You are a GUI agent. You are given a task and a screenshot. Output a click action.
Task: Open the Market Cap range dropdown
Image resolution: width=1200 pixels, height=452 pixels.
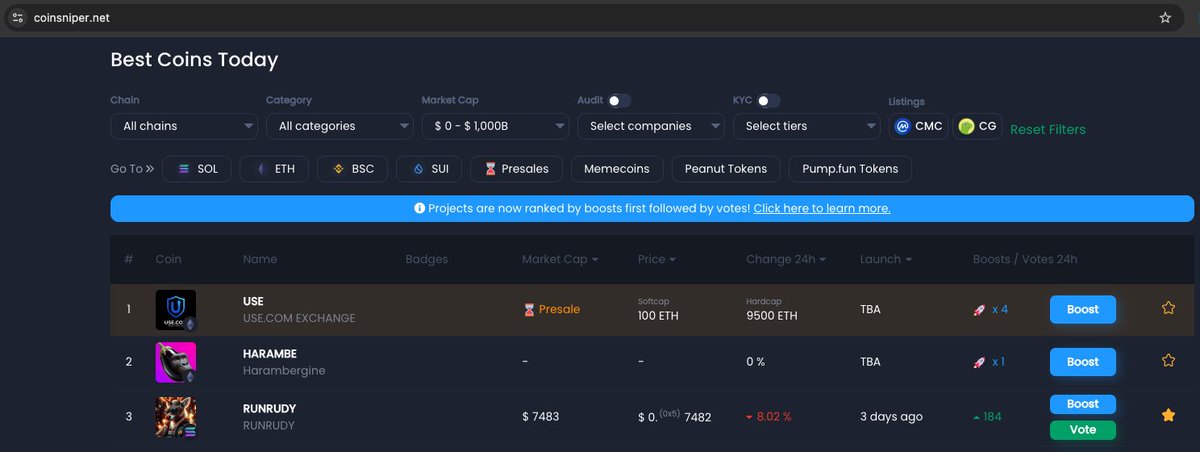tap(496, 126)
